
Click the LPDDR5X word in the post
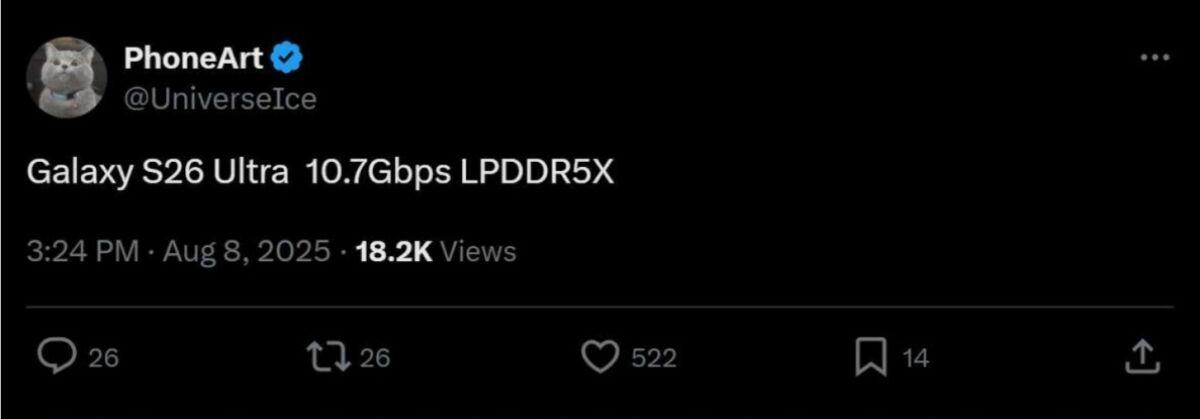537,173
